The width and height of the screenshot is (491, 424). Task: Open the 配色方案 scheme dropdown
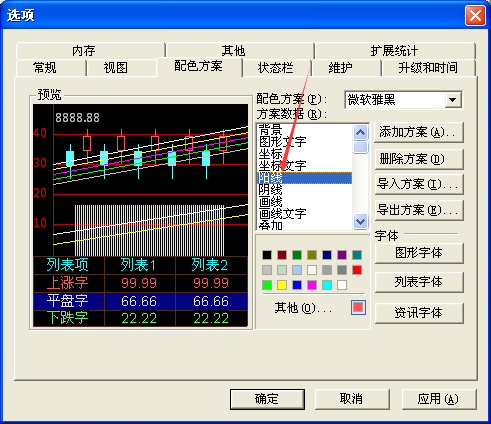(x=453, y=100)
